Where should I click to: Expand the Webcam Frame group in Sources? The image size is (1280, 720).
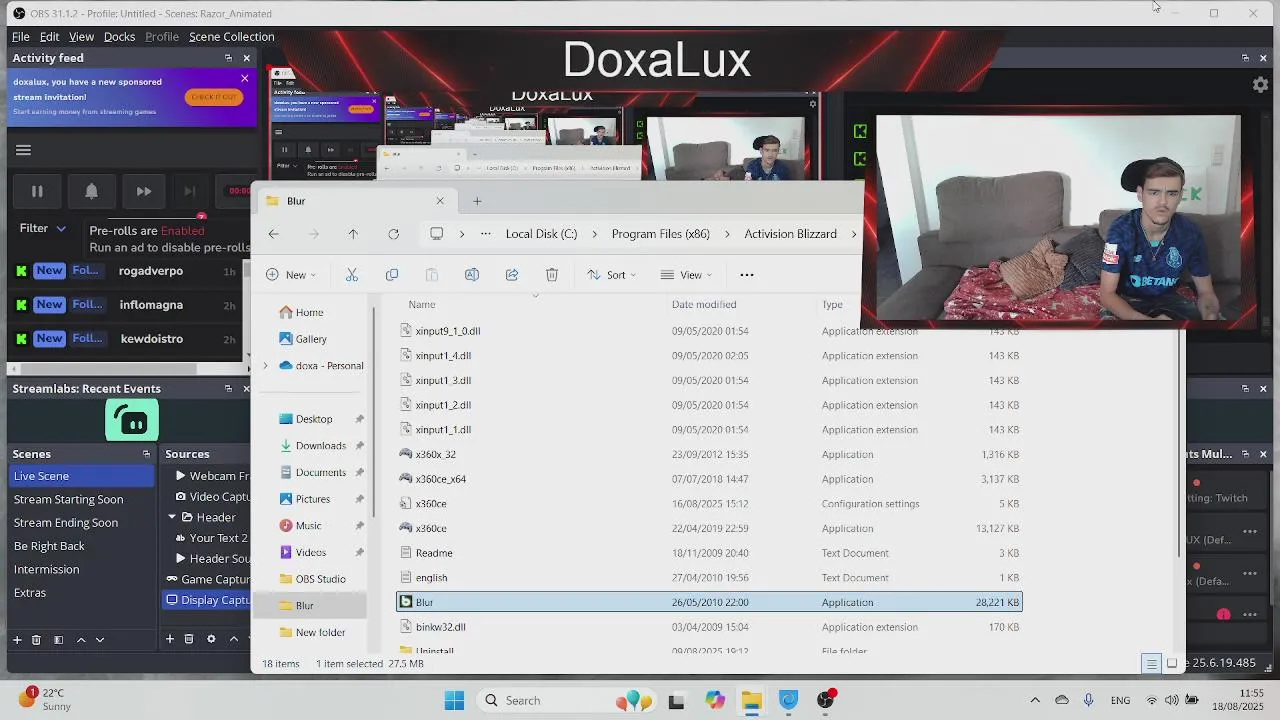coord(180,476)
